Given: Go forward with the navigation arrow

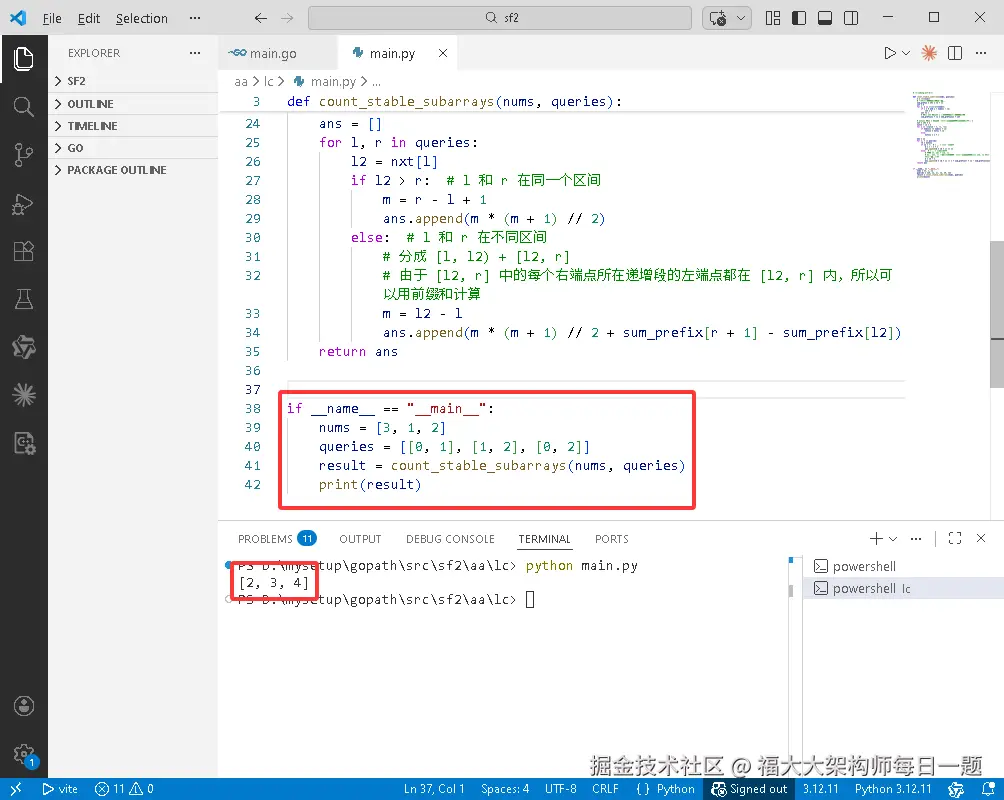Looking at the screenshot, I should [x=287, y=18].
